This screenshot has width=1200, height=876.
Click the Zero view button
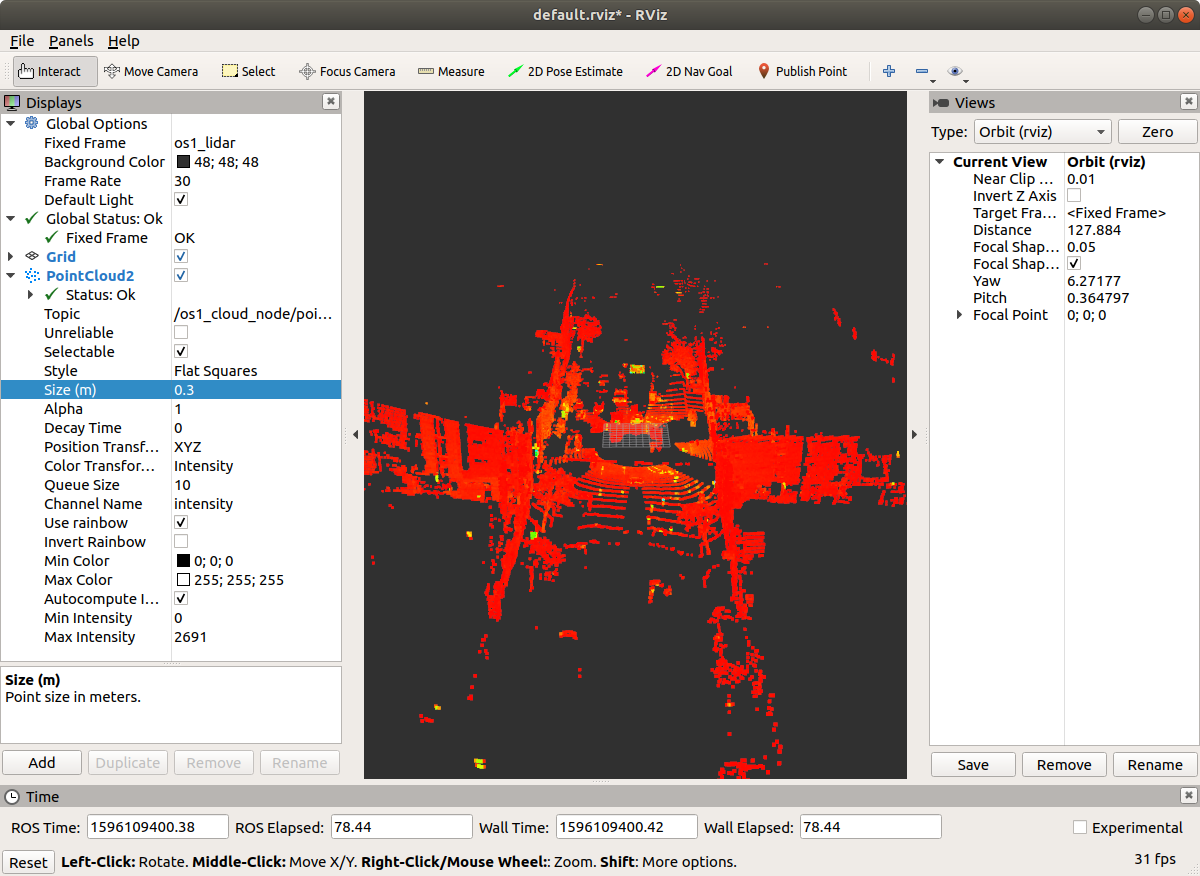pyautogui.click(x=1157, y=132)
